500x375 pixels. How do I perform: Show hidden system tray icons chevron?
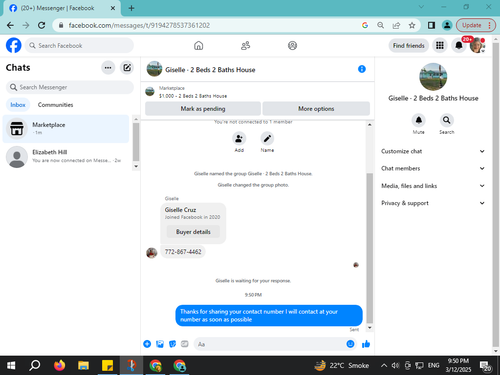pyautogui.click(x=384, y=366)
